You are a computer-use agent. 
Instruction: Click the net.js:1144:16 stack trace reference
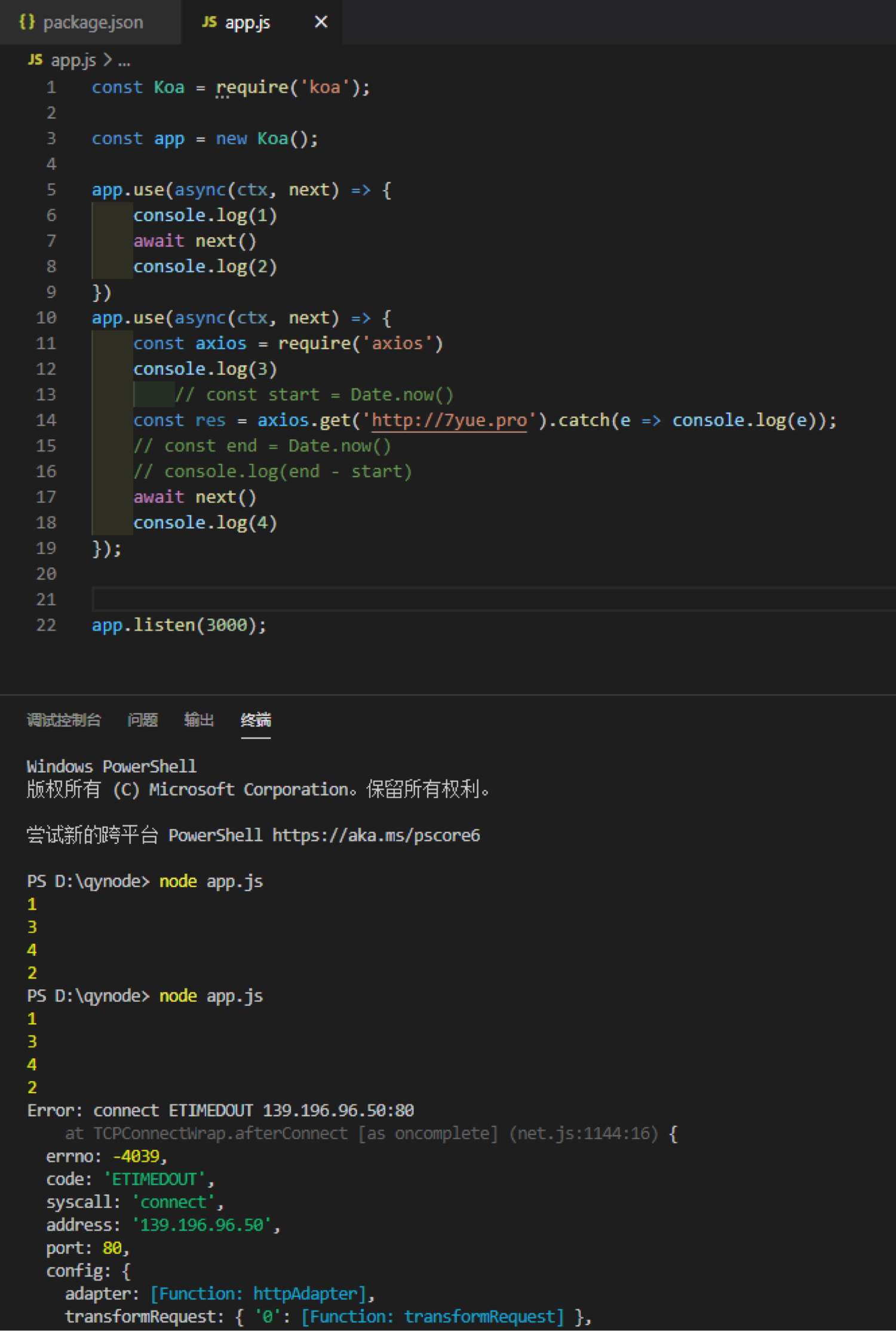click(x=584, y=1133)
